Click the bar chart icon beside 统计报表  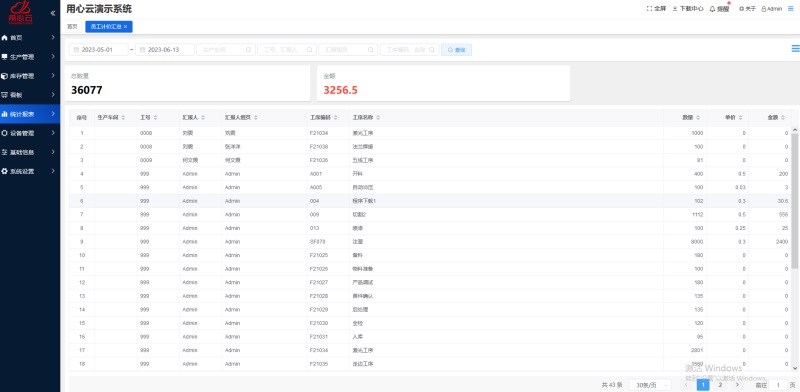[5, 114]
